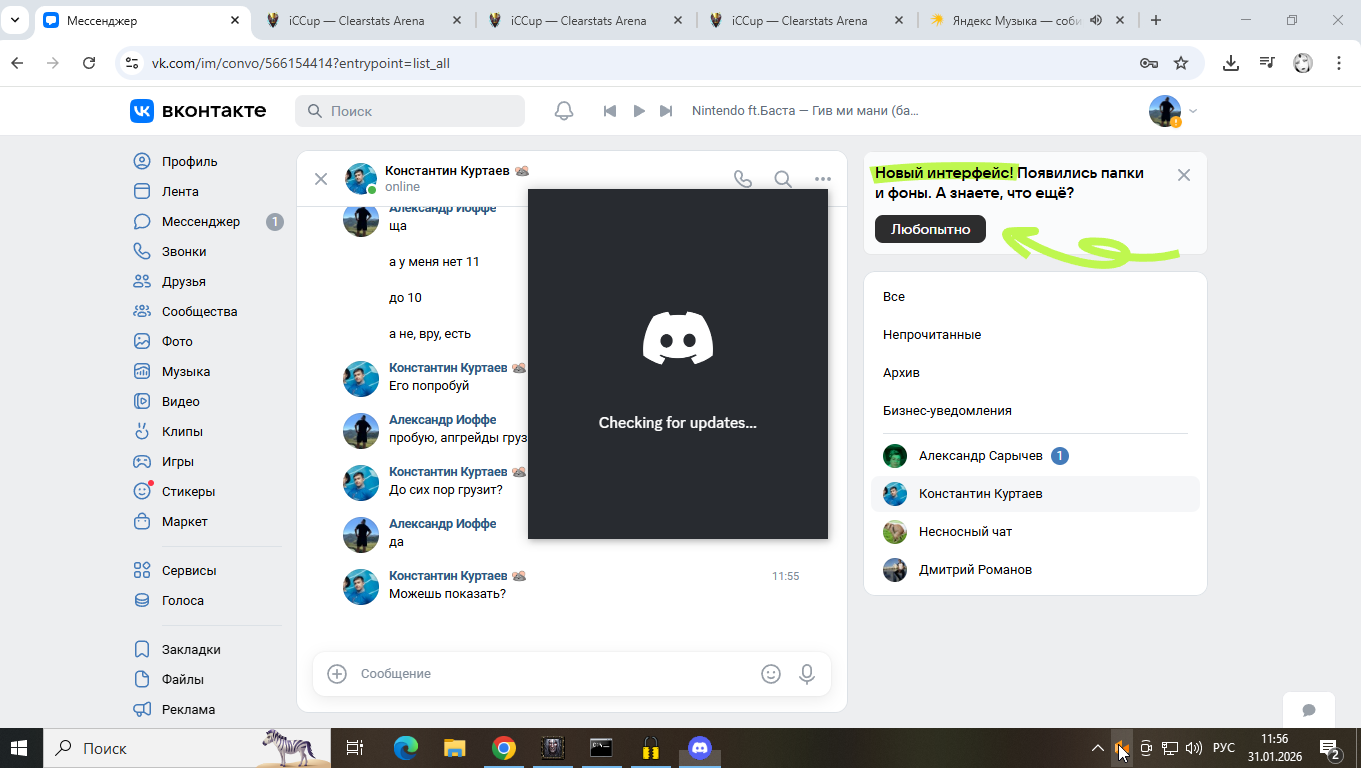
Task: Open the chat with Дмитрий Романов
Action: point(1035,570)
